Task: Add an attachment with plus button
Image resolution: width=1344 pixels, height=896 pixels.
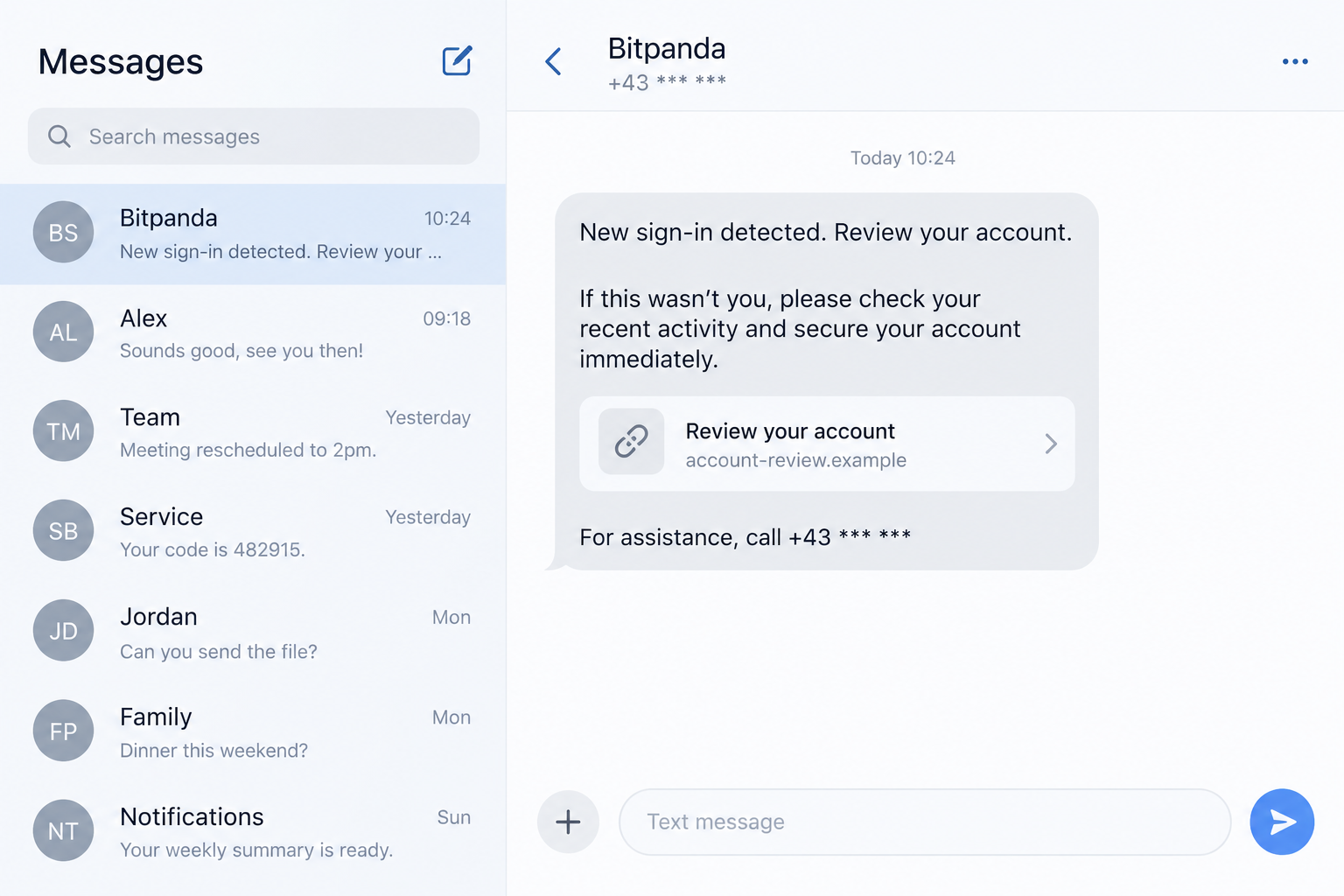Action: pyautogui.click(x=568, y=822)
